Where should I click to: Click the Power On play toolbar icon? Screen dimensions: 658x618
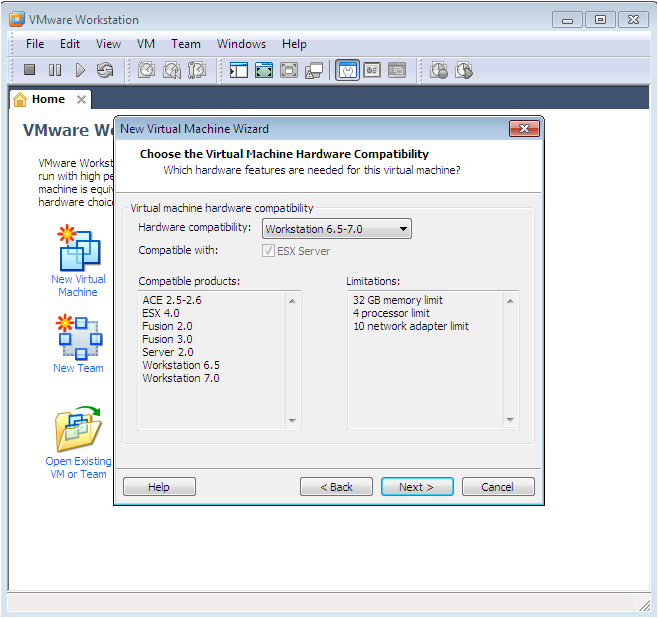(x=80, y=70)
